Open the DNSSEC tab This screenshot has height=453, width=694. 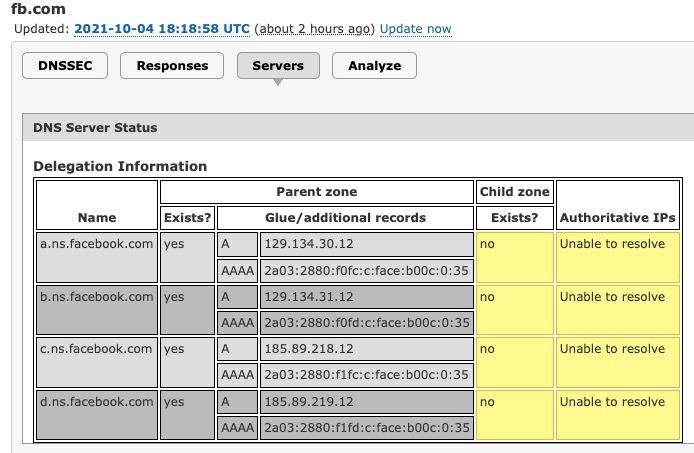65,66
